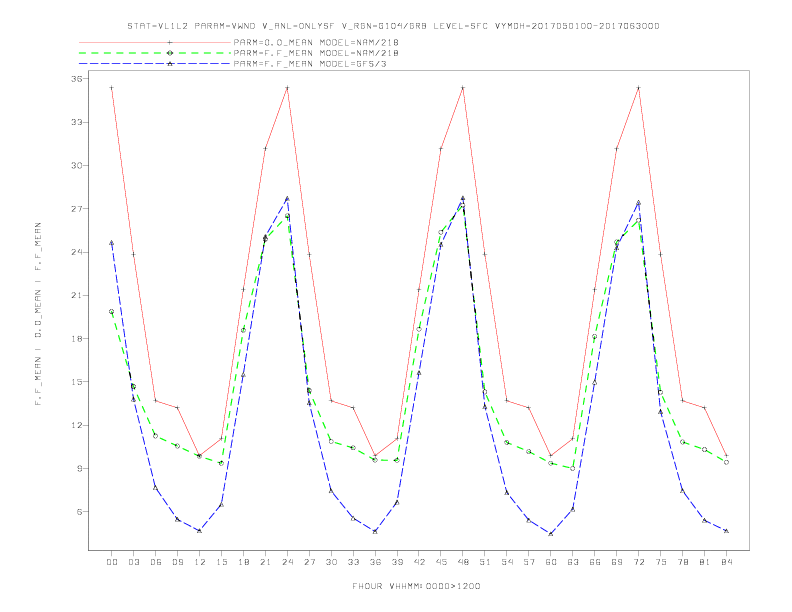Click the blue dashed line sample in legend
The width and height of the screenshot is (792, 612).
coord(155,64)
